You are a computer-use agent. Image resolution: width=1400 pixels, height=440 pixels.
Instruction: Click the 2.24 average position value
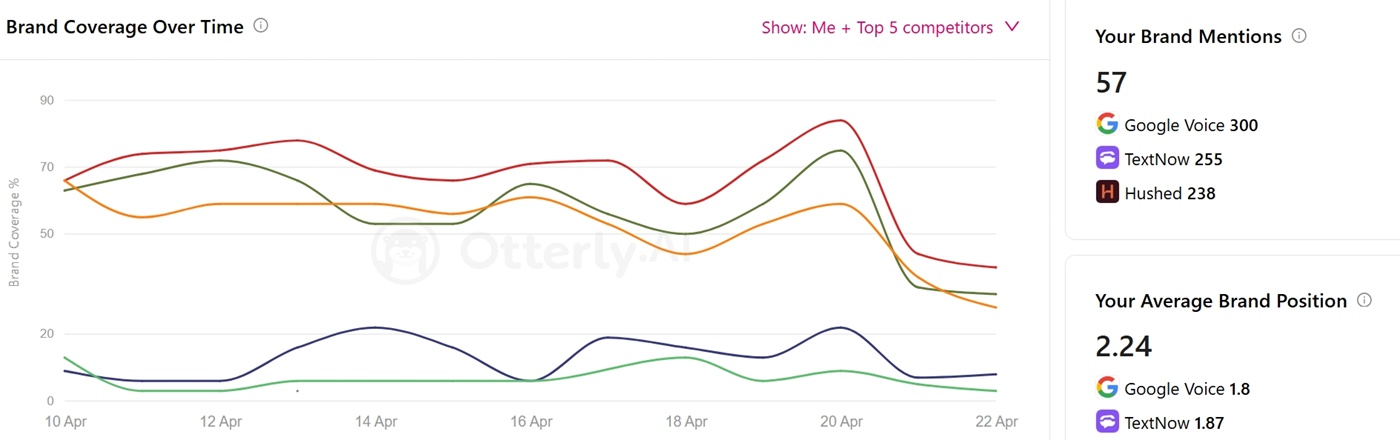coord(1124,347)
